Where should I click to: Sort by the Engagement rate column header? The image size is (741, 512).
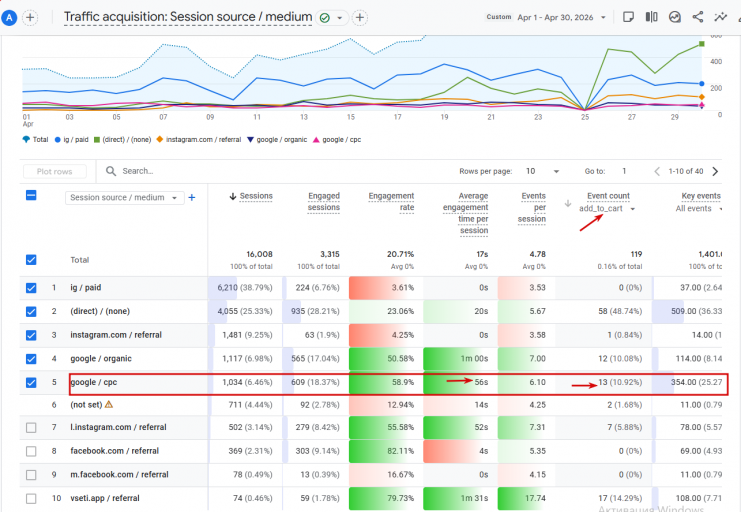pyautogui.click(x=391, y=201)
